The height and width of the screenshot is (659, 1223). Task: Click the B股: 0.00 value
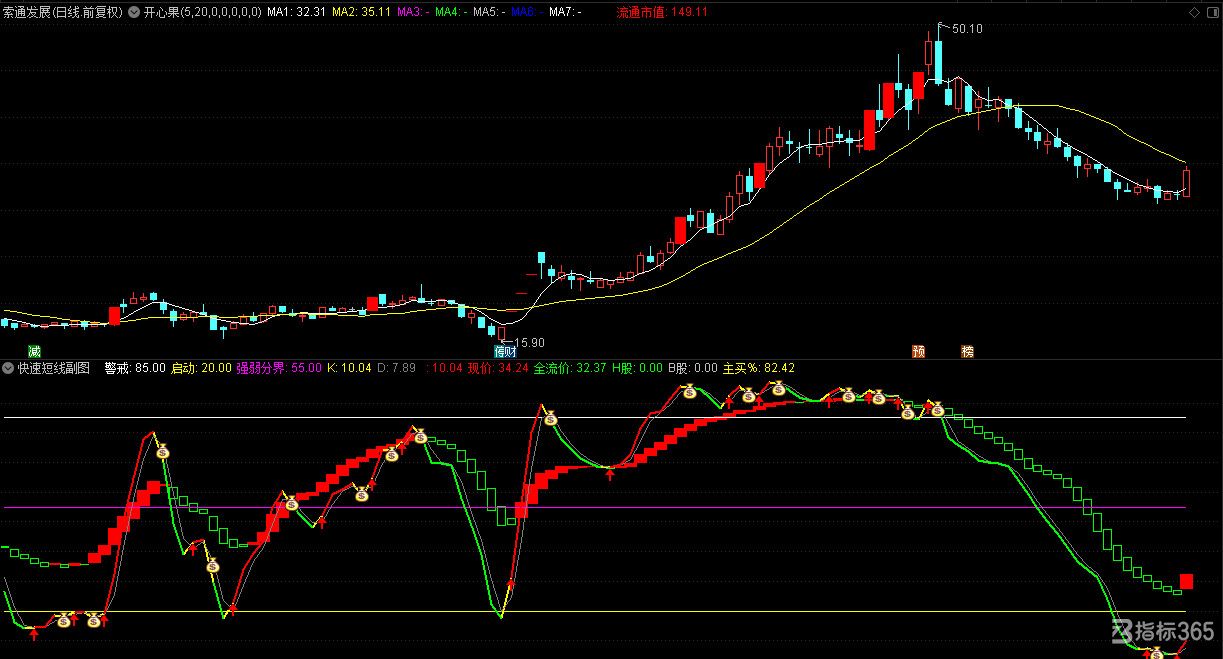click(x=693, y=368)
